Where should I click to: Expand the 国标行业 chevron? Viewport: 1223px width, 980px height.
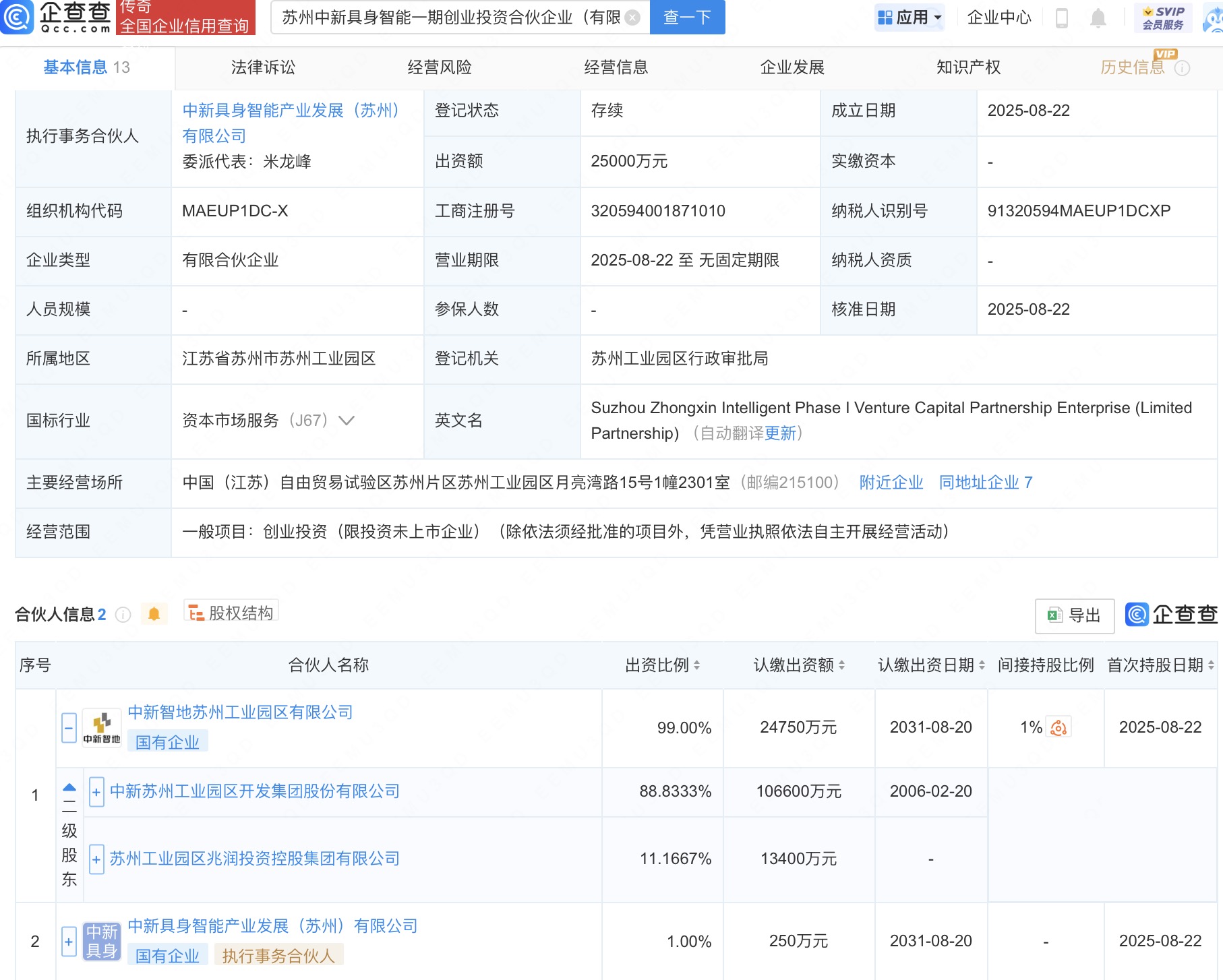[x=347, y=421]
